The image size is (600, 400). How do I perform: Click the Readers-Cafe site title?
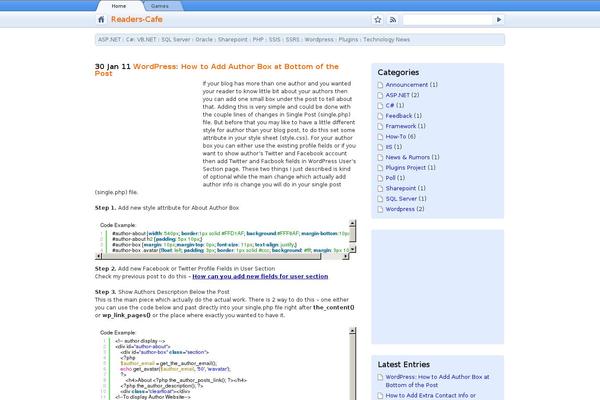pyautogui.click(x=137, y=20)
